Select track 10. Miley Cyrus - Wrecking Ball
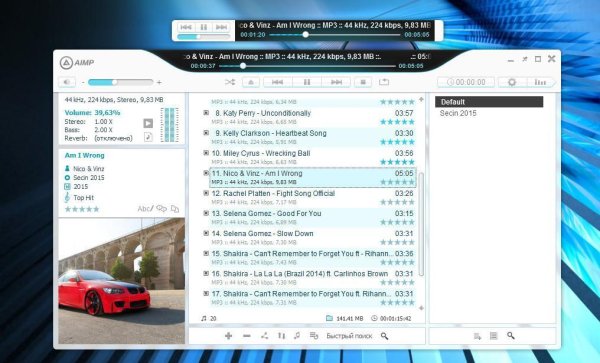Image resolution: width=600 pixels, height=363 pixels. 312,157
